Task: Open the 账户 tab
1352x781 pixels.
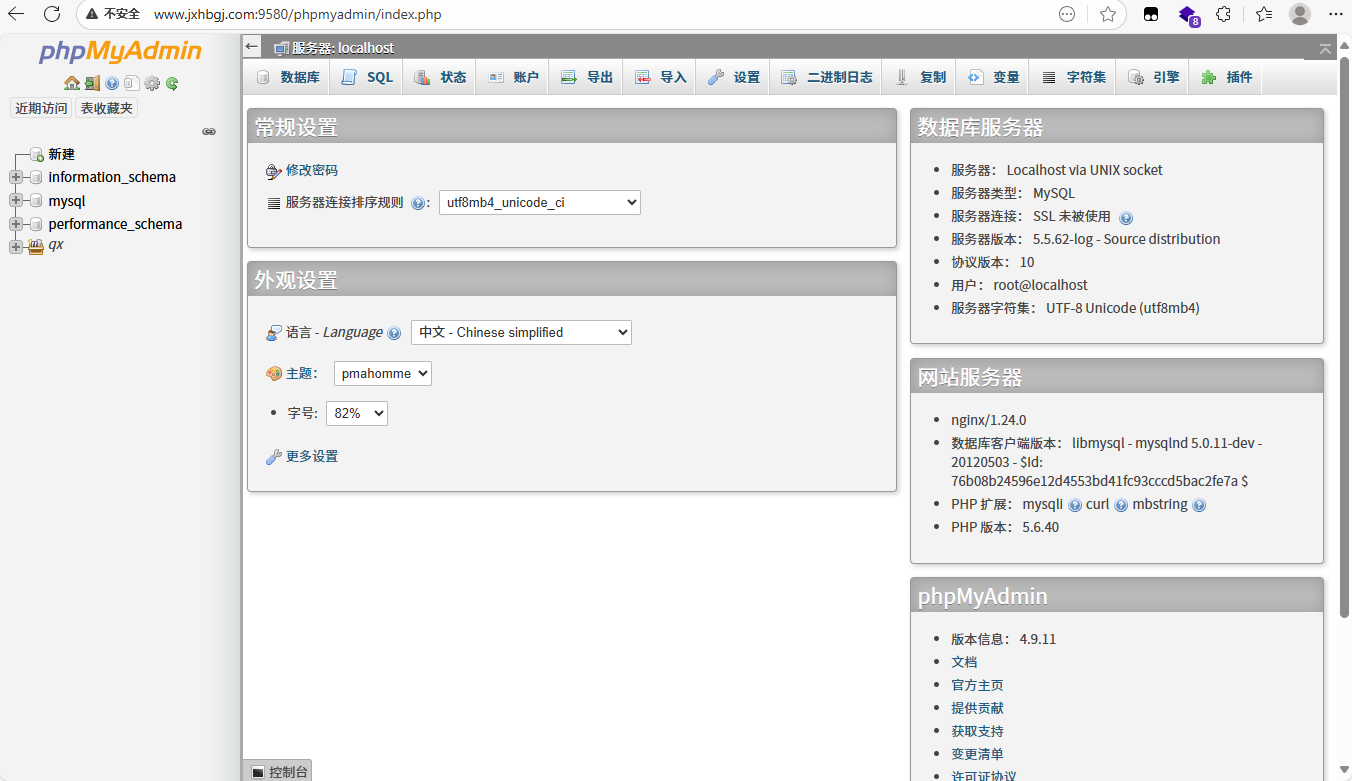Action: click(x=513, y=77)
